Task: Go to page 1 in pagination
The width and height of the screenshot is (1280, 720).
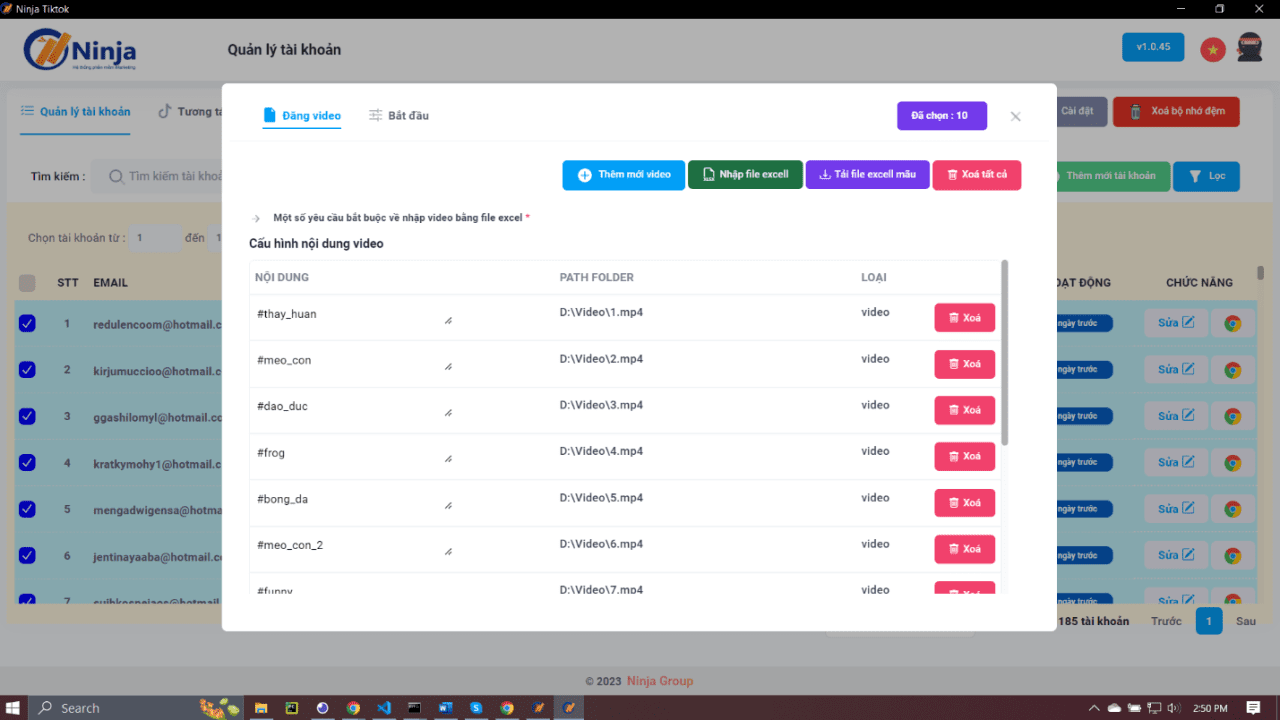Action: pos(1209,621)
